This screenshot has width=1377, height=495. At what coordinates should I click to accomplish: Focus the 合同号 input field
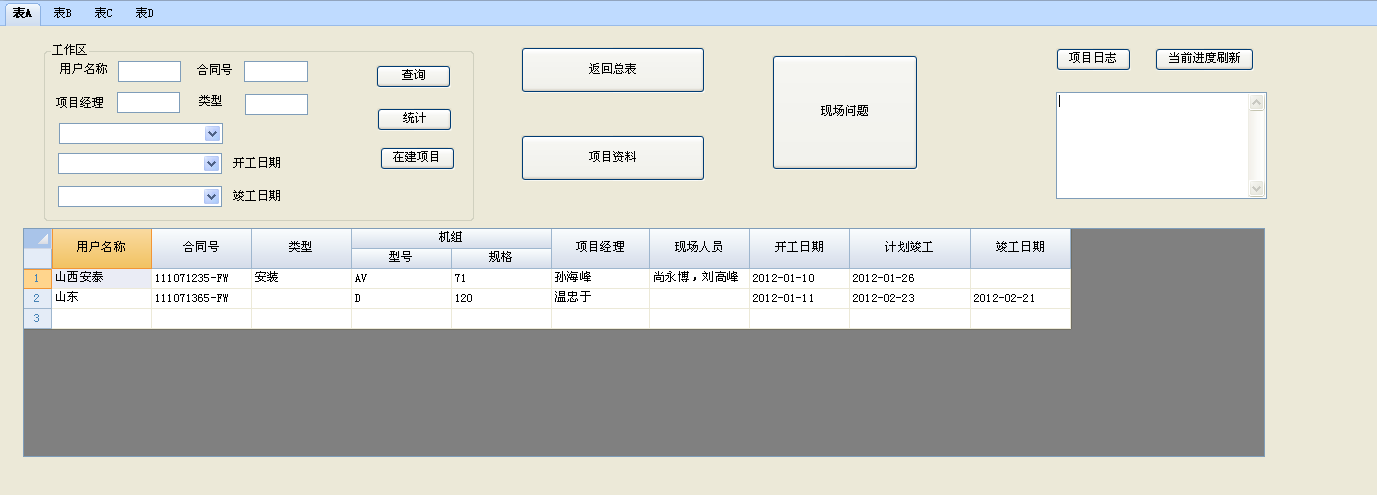pyautogui.click(x=276, y=71)
